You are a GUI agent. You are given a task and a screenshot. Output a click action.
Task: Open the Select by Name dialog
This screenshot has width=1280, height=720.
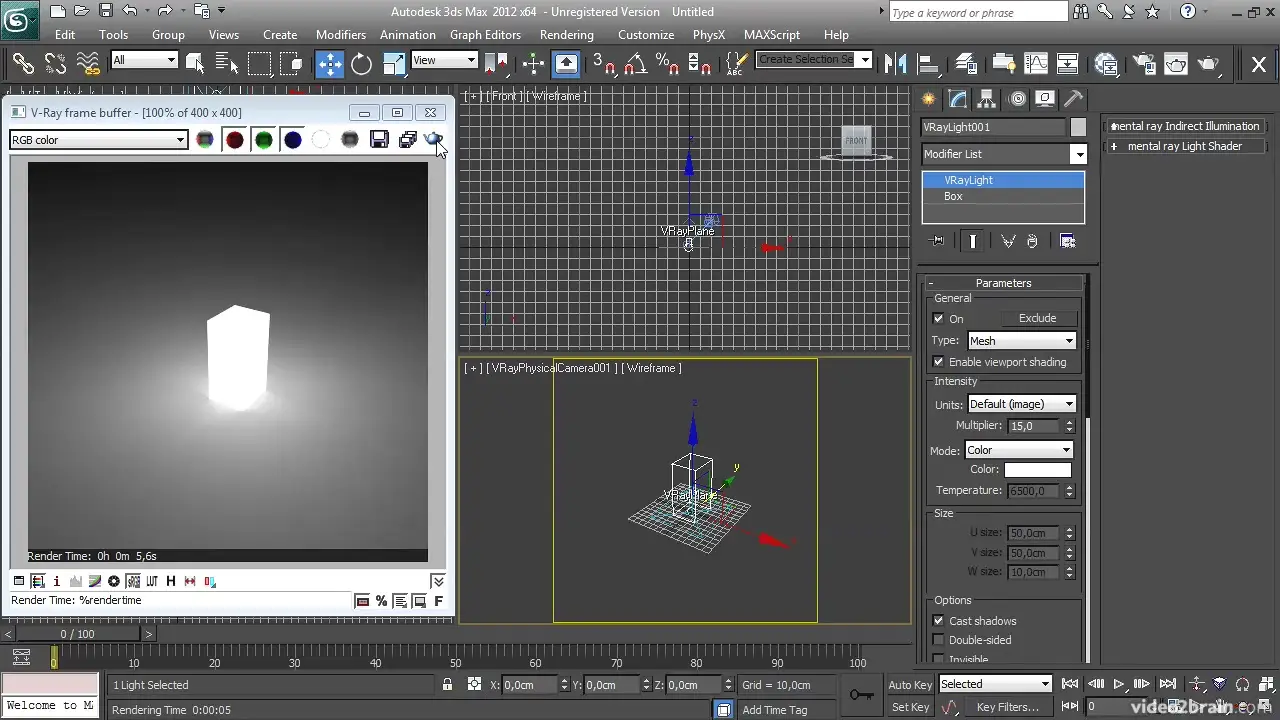pyautogui.click(x=227, y=64)
